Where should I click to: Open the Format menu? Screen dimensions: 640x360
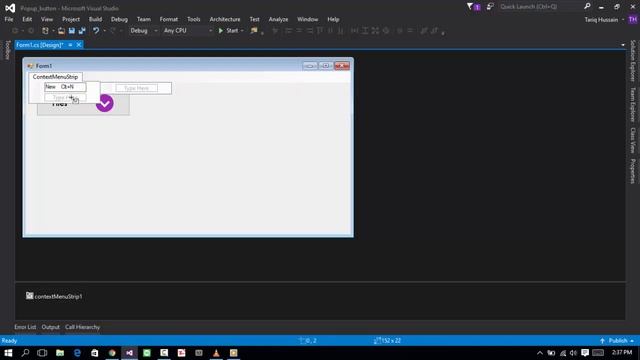(169, 19)
